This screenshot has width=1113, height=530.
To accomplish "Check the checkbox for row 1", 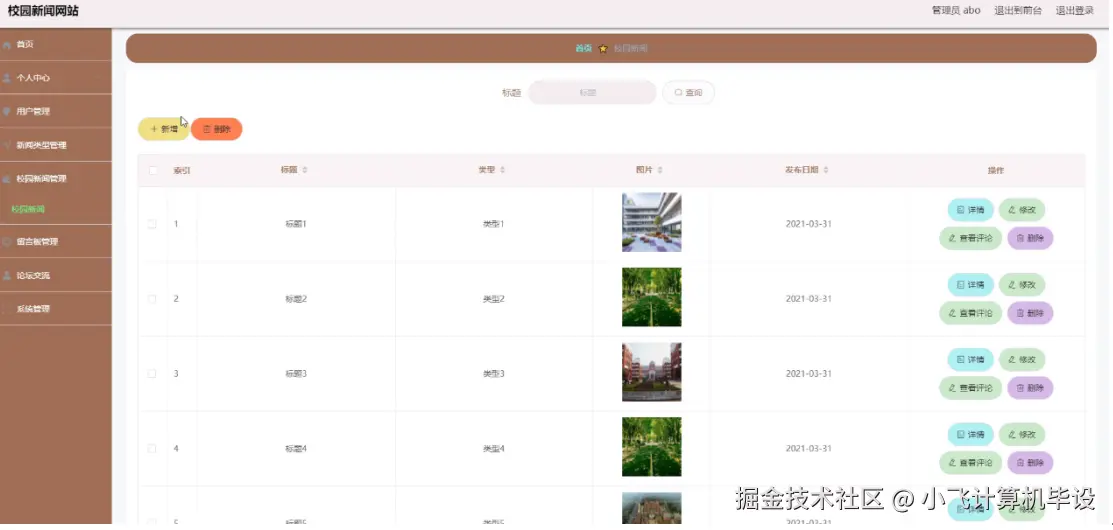I will pos(152,224).
